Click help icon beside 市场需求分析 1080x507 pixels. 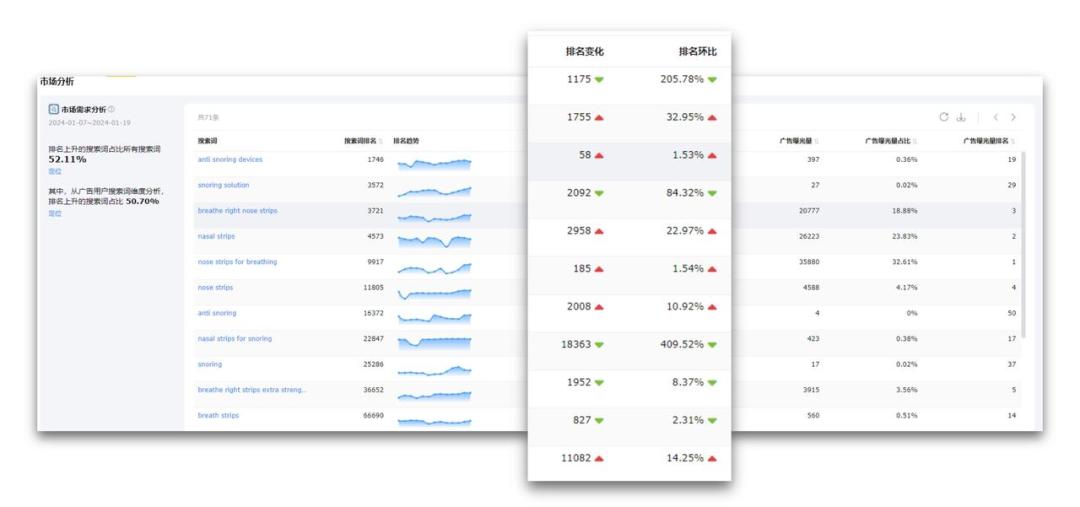click(x=112, y=109)
